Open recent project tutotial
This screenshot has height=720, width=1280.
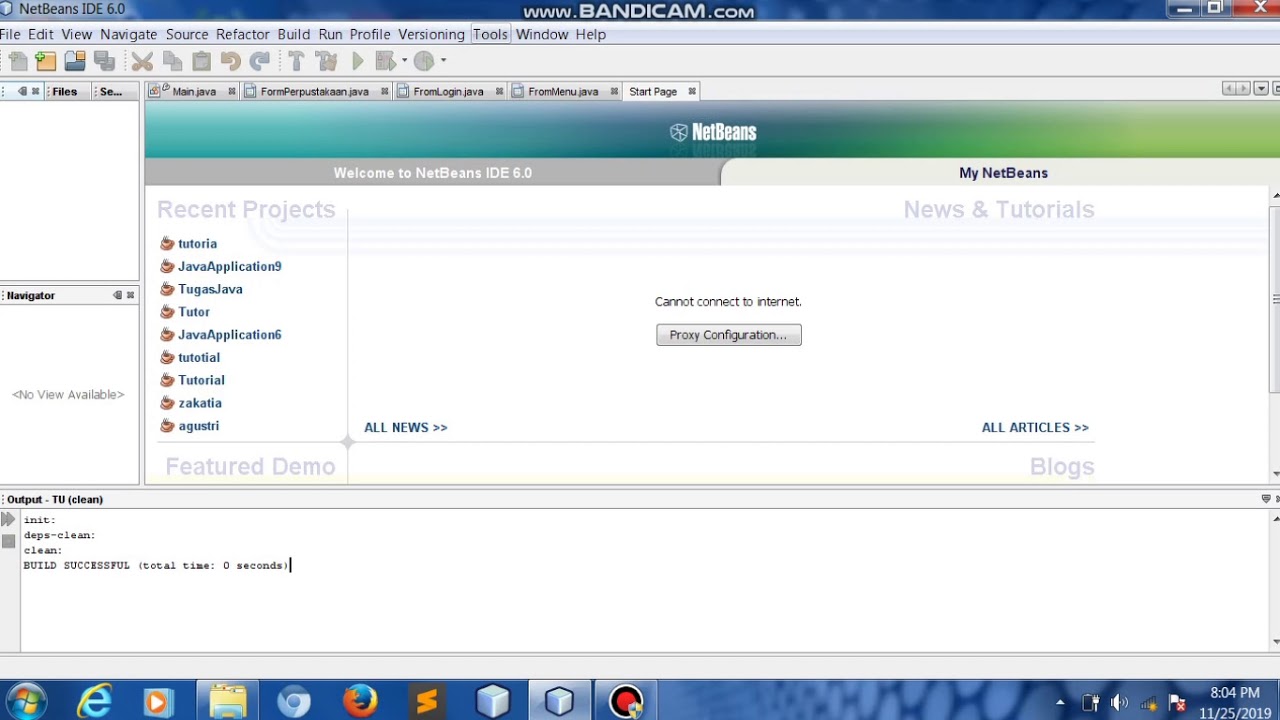click(x=199, y=357)
